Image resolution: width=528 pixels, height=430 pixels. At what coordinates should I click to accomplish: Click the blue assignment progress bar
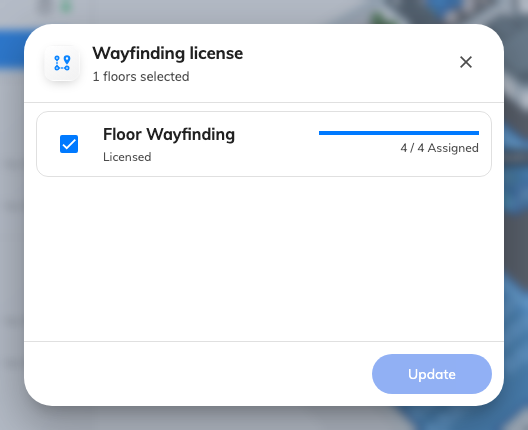[x=399, y=133]
